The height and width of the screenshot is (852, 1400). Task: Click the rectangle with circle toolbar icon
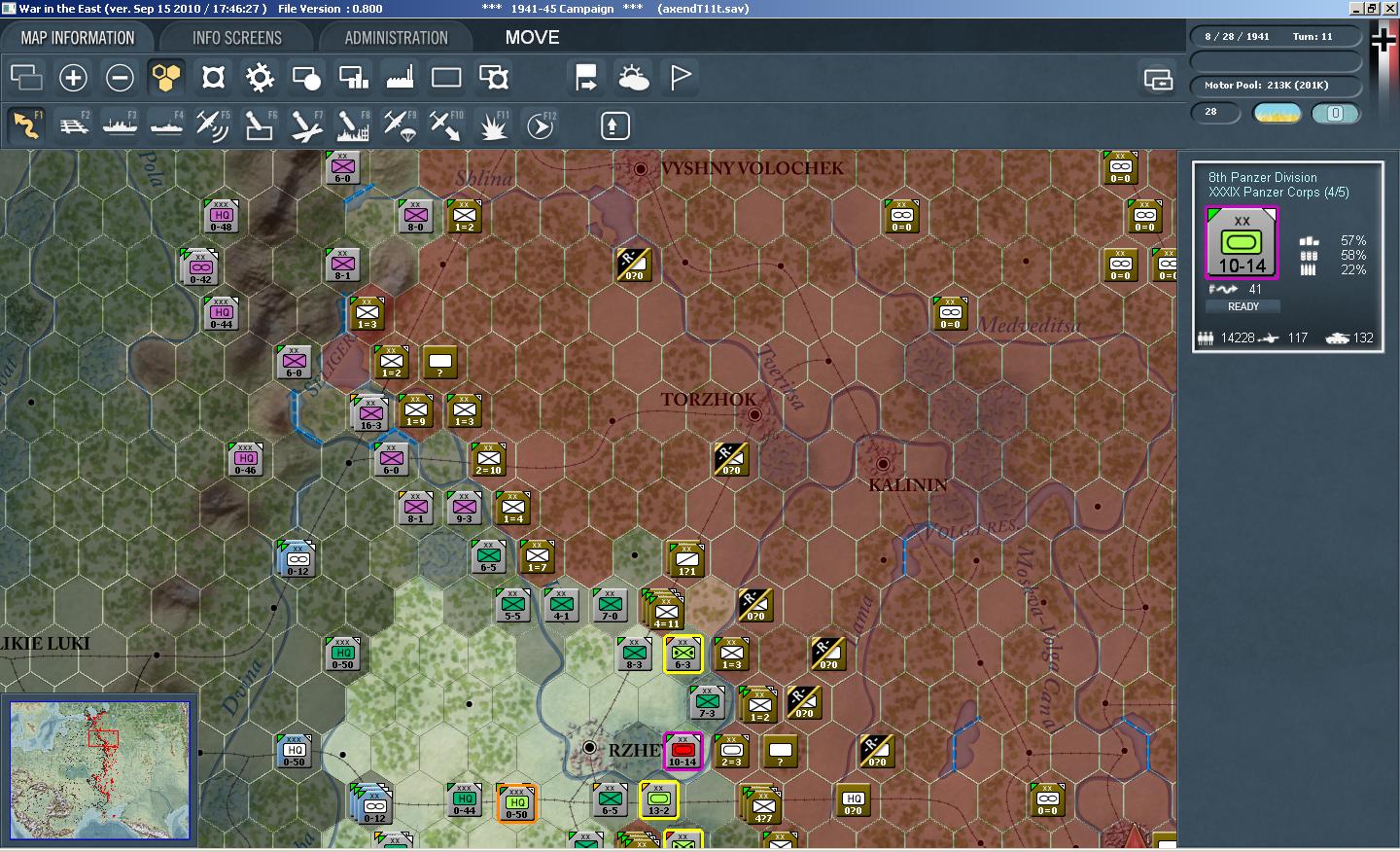[306, 78]
